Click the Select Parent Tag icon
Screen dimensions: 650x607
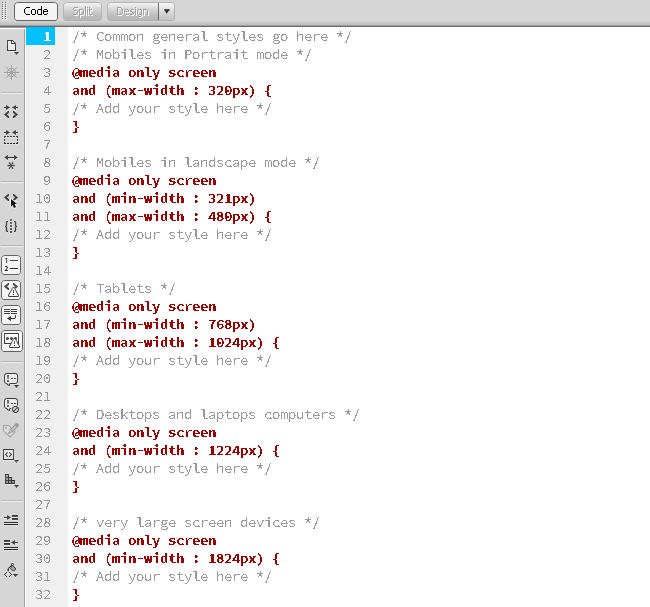pos(12,200)
